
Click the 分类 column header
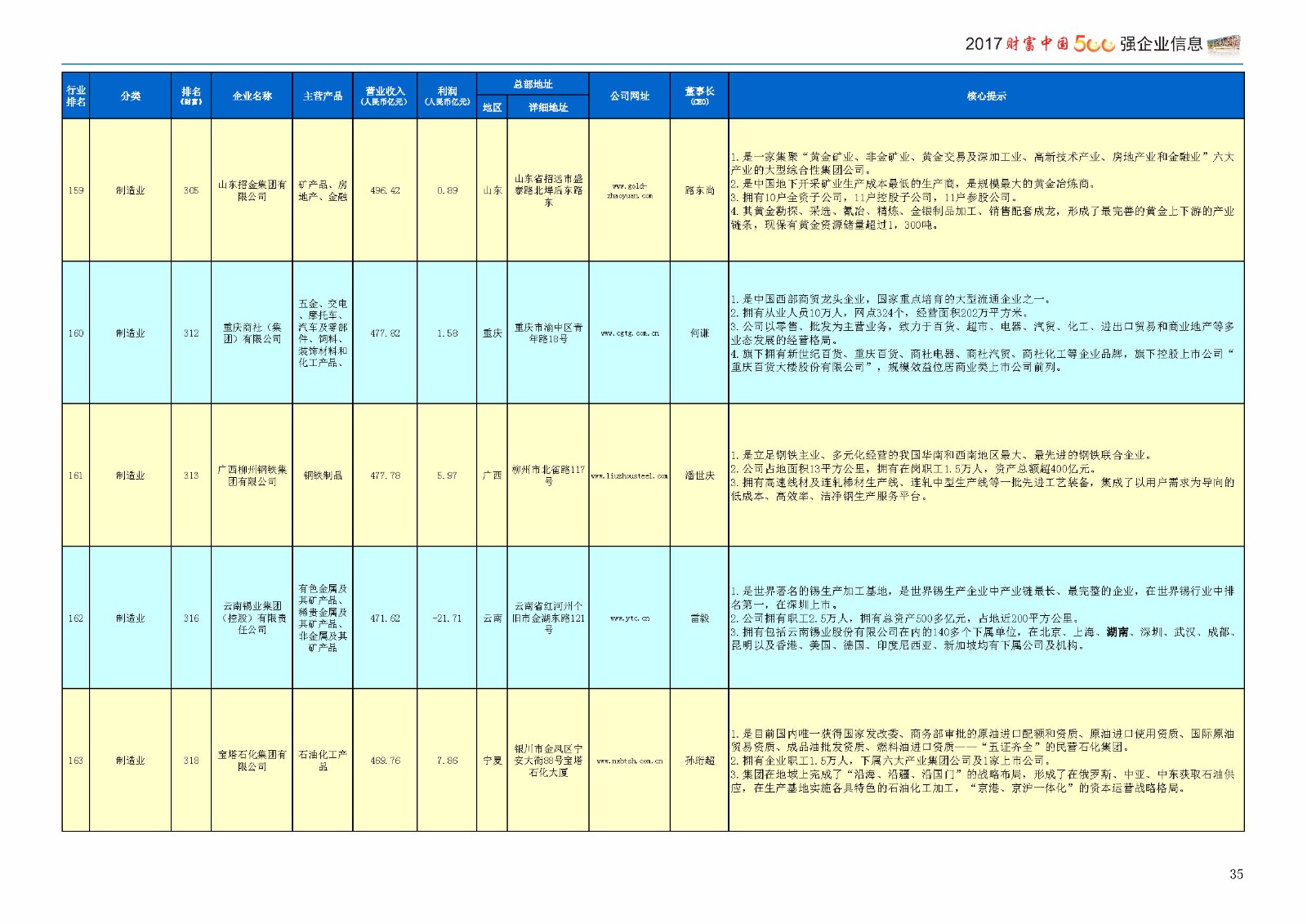point(131,96)
